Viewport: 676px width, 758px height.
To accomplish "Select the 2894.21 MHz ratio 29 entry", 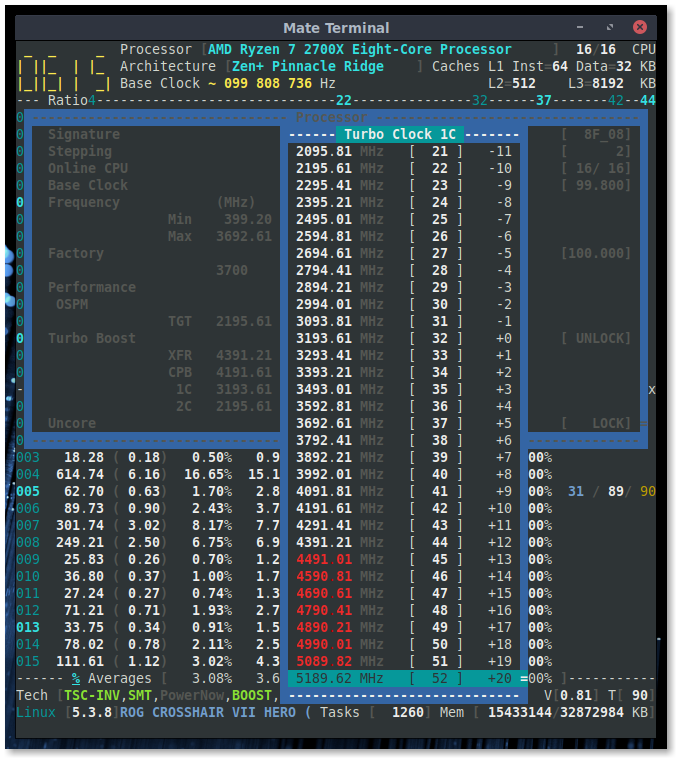I will pos(404,287).
